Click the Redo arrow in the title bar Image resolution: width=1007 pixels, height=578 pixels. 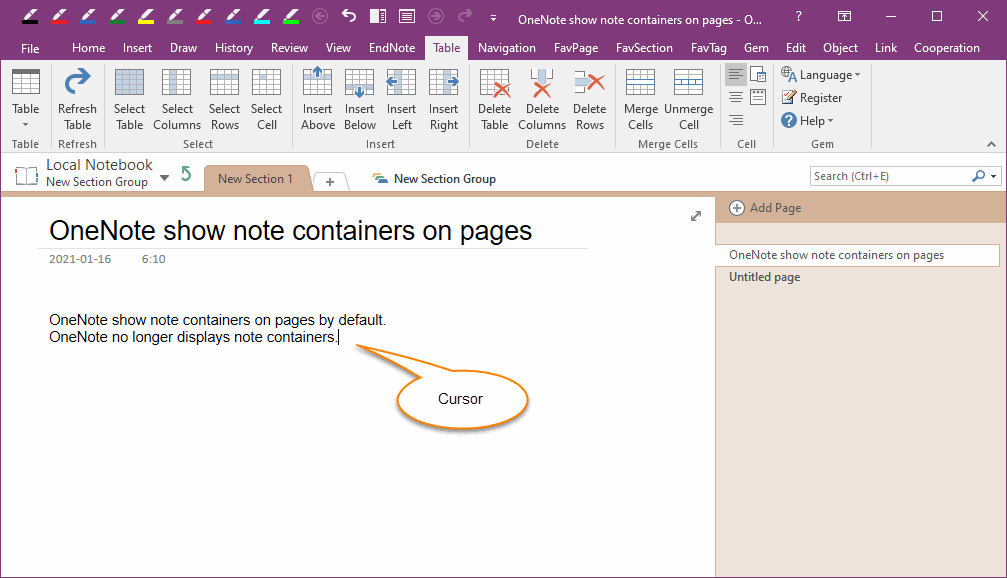click(464, 15)
